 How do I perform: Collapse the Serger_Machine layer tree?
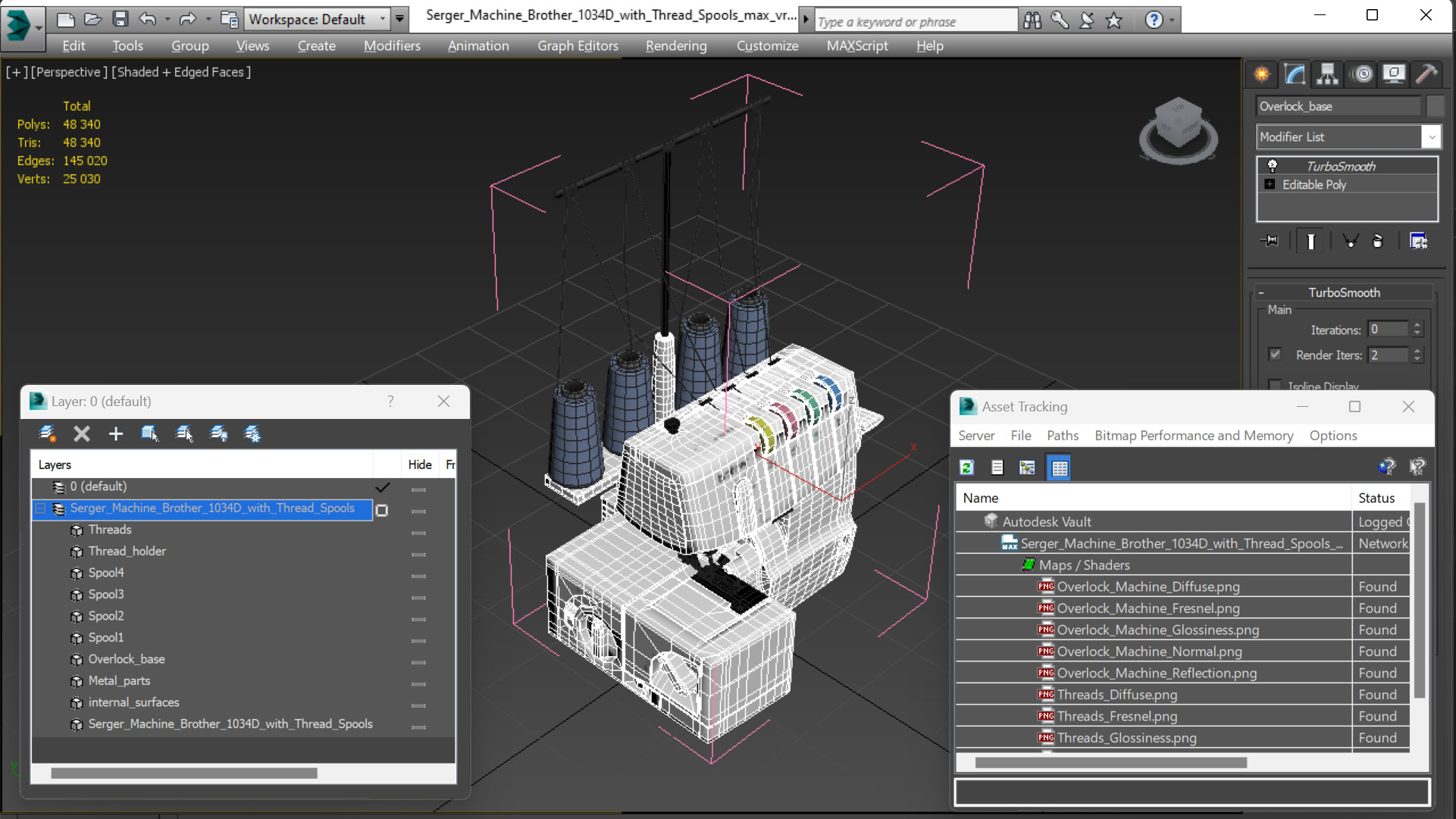tap(41, 508)
